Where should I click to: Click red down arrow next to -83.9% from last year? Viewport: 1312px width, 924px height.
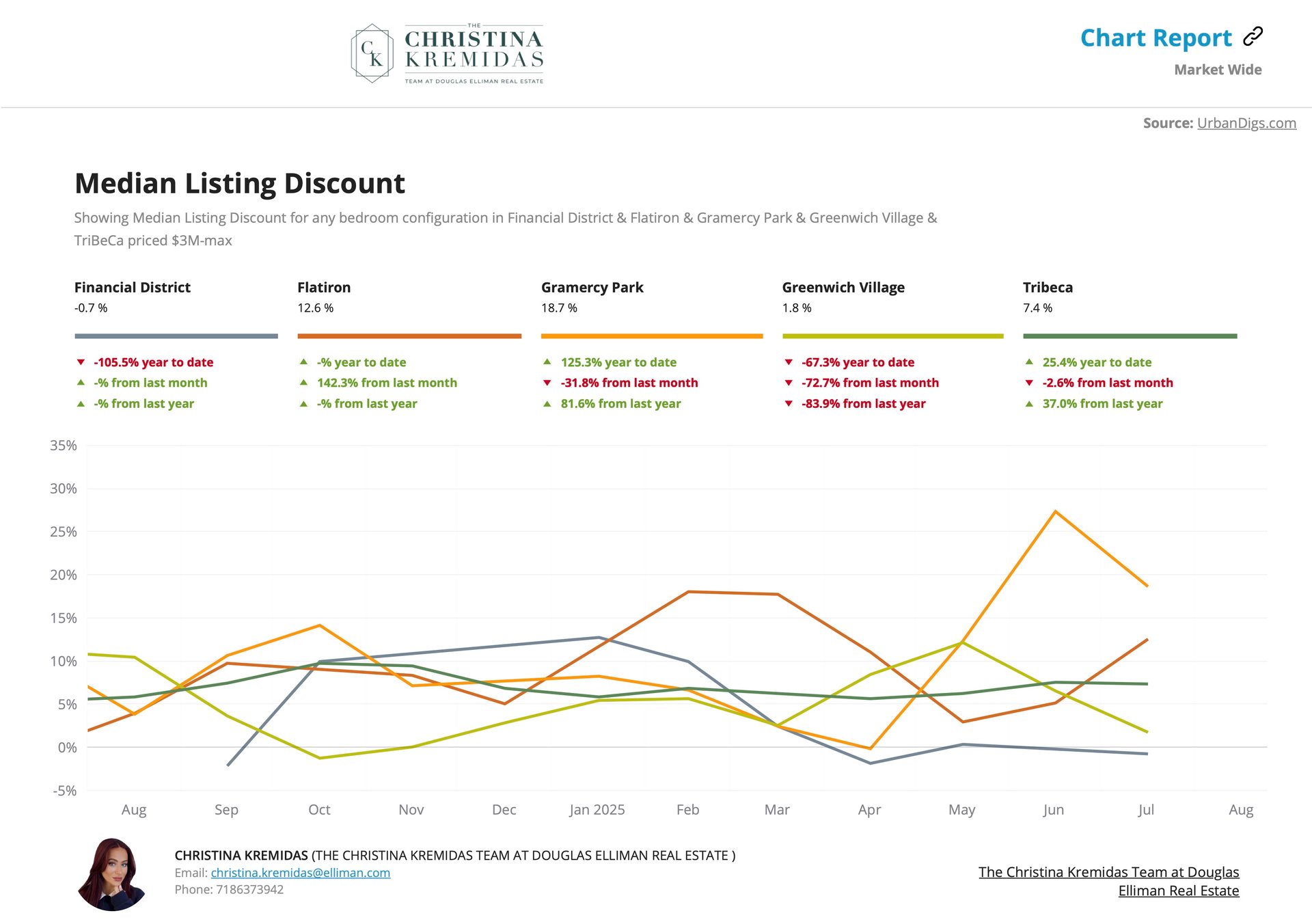click(789, 403)
